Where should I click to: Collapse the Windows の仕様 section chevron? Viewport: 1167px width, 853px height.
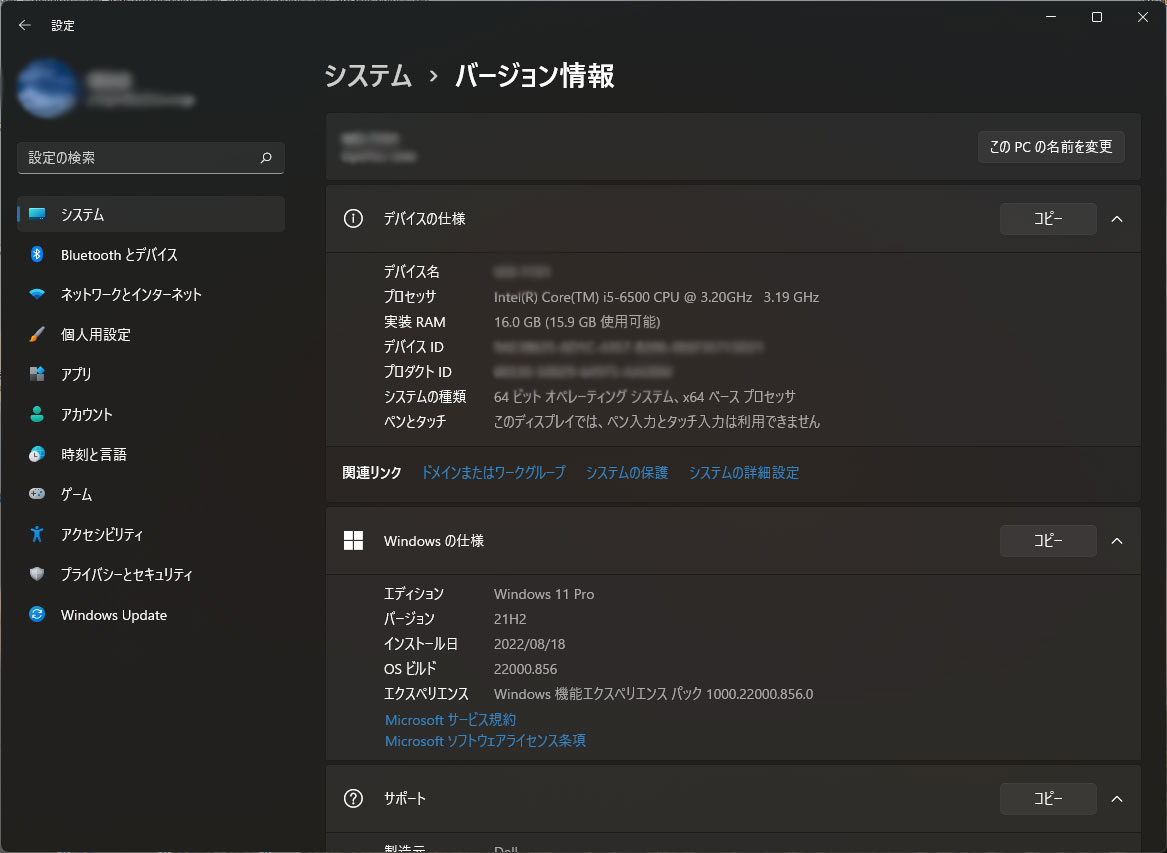coord(1116,540)
